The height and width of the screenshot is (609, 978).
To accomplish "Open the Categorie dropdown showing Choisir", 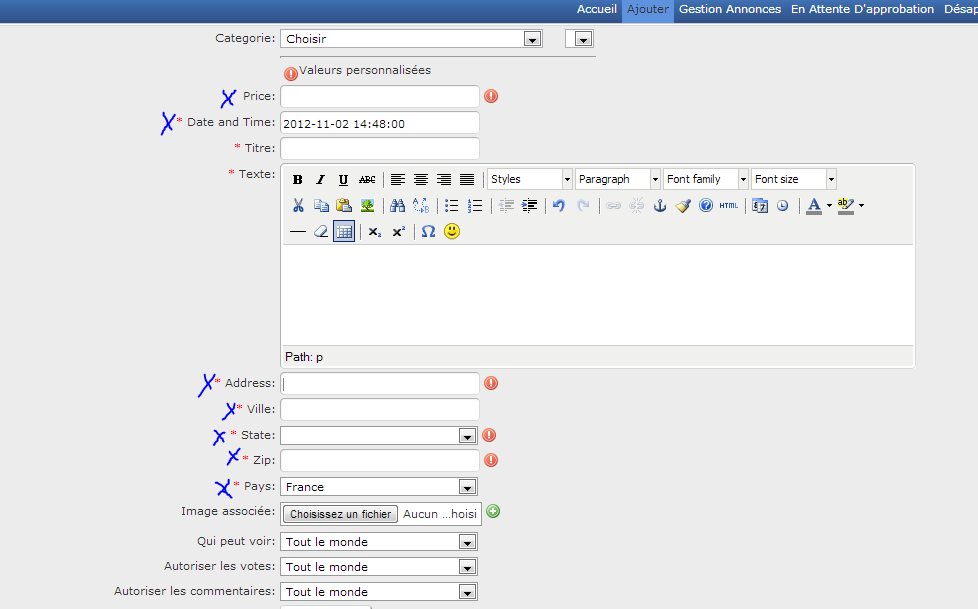I will coord(412,39).
